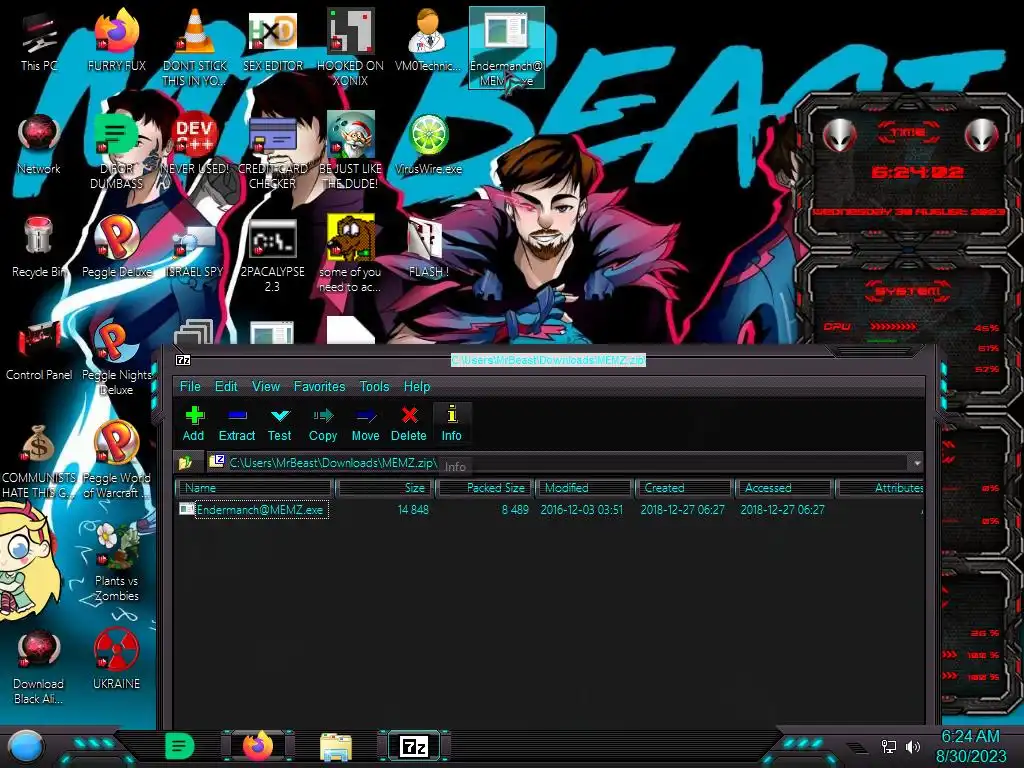Select the Copy toolbar icon in 7-Zip
The image size is (1024, 768).
pos(323,423)
